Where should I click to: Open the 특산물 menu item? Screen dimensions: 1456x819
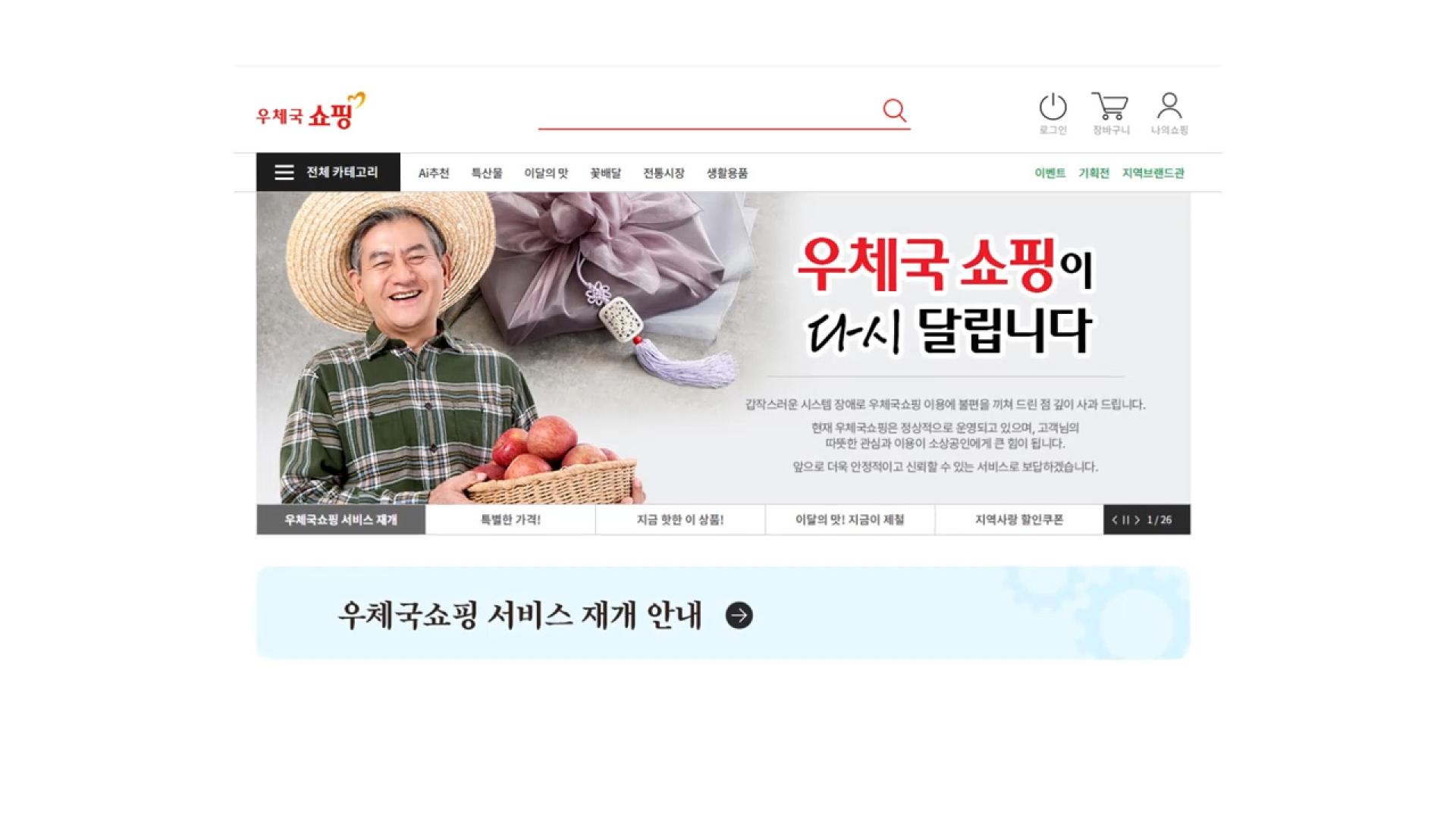(487, 173)
